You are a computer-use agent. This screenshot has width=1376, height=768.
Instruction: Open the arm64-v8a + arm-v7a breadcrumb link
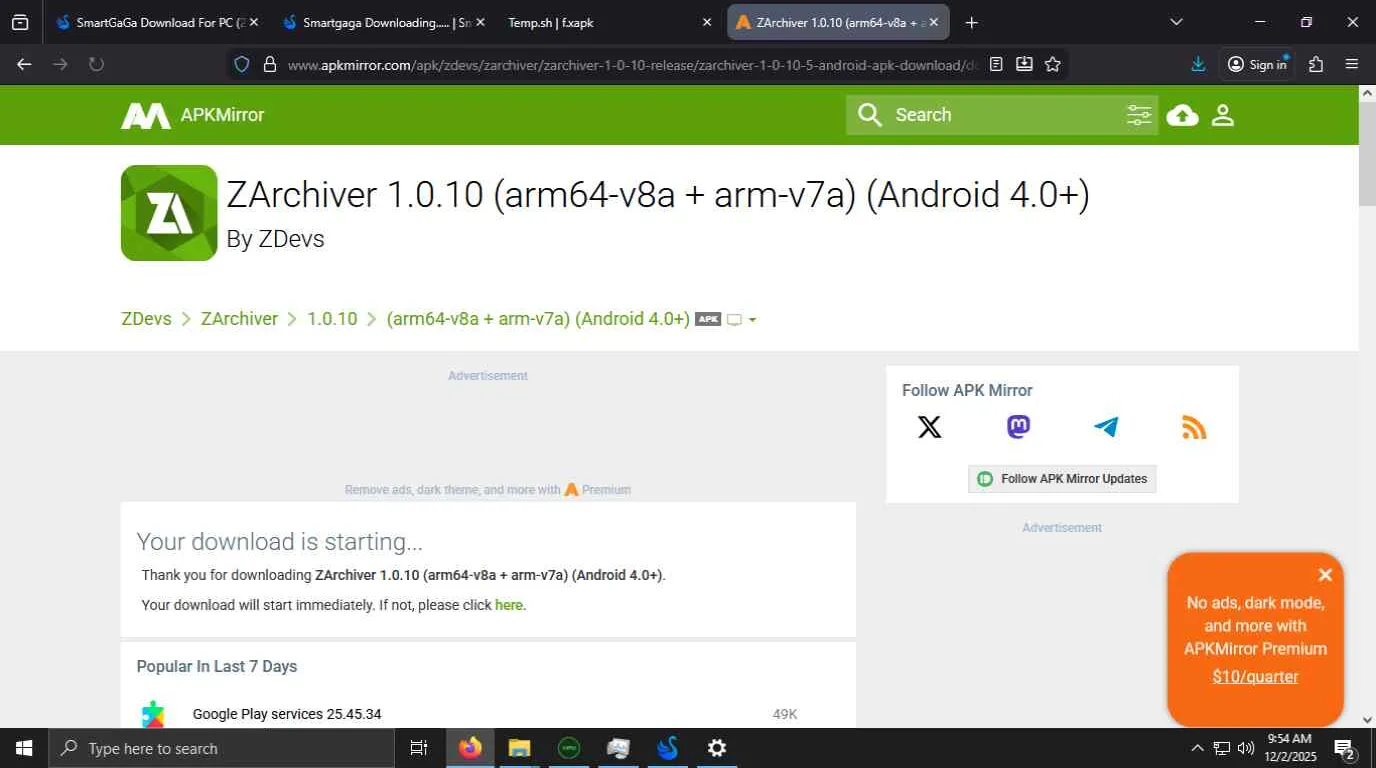pyautogui.click(x=538, y=319)
